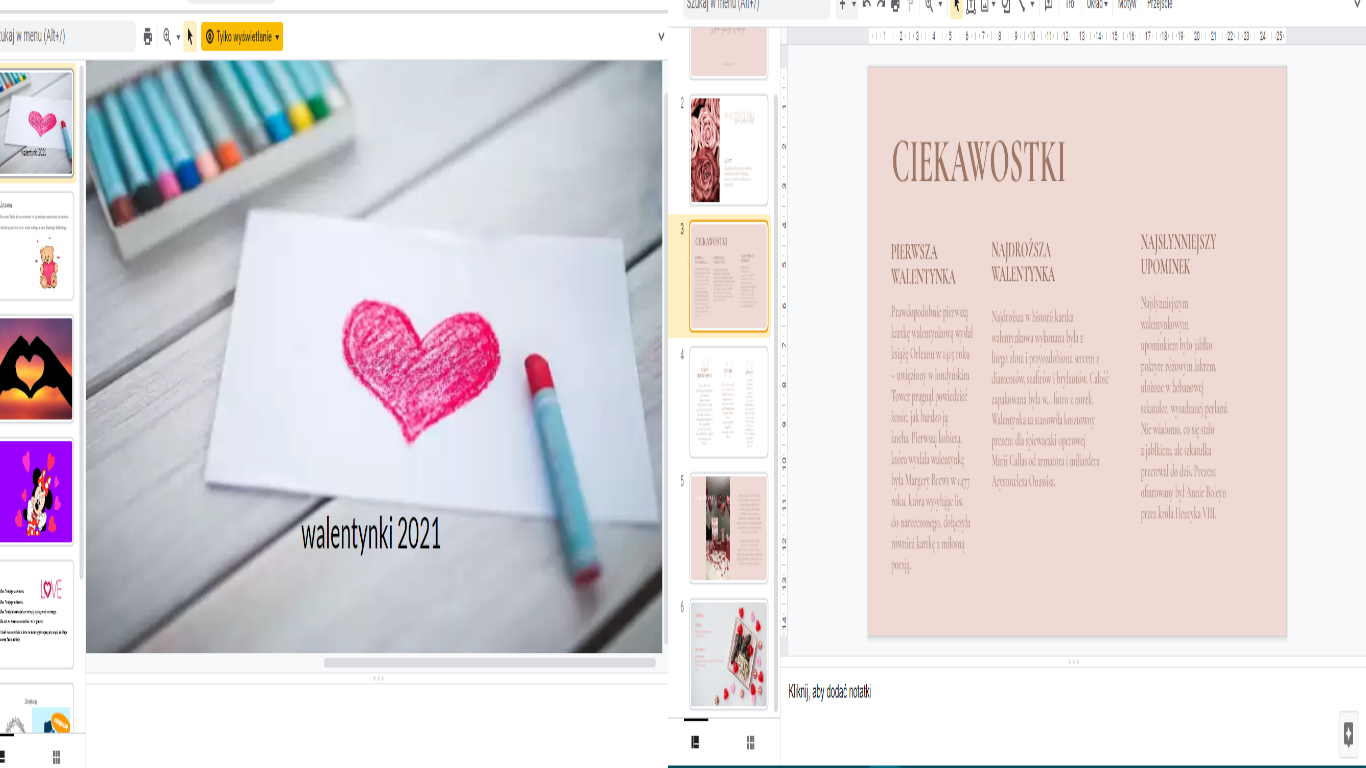The height and width of the screenshot is (768, 1366).
Task: Click the 'PIERWSZA WALENTYNKA' heading
Action: (923, 264)
